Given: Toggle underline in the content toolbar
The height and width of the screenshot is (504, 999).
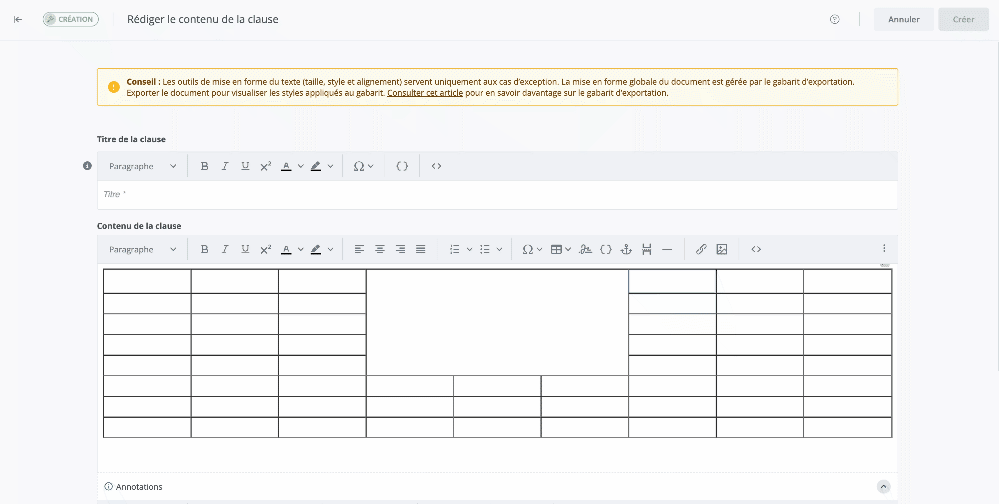Looking at the screenshot, I should [x=245, y=249].
